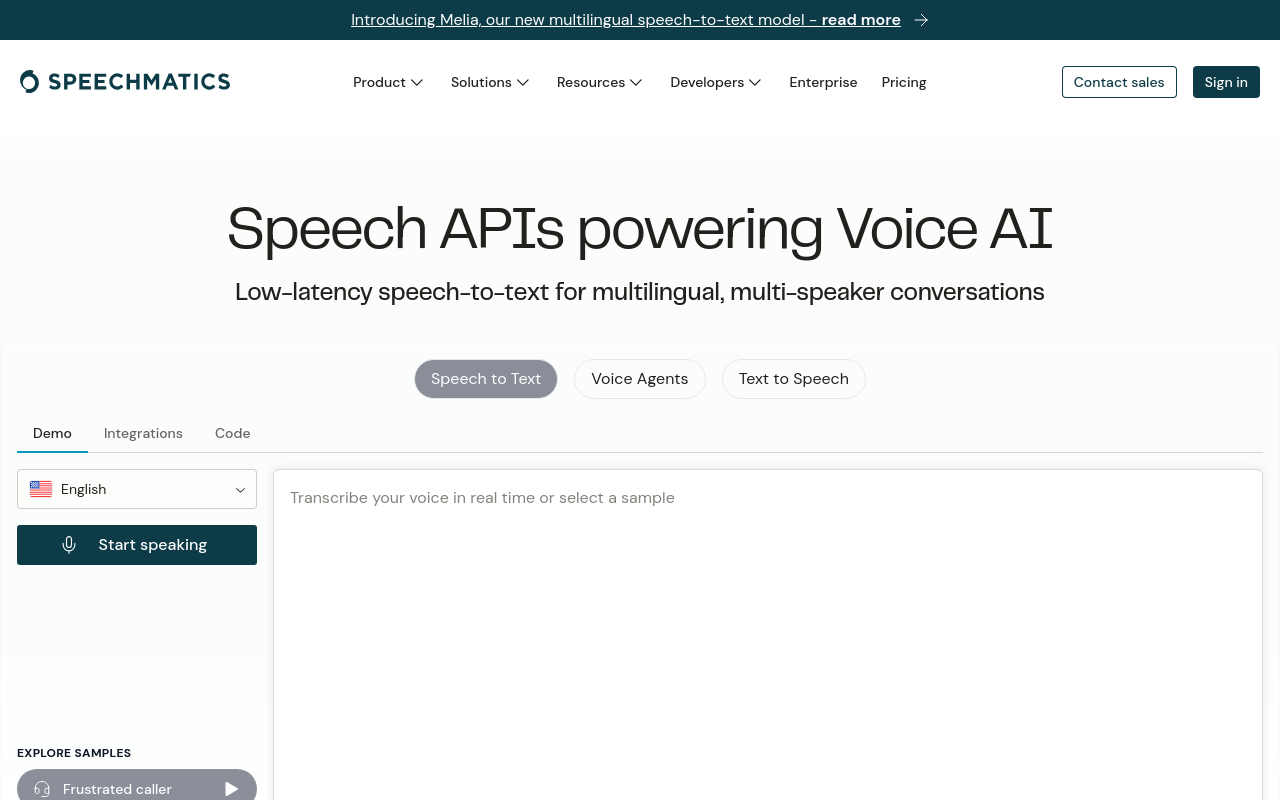
Task: Click the Sign in button
Action: coord(1226,82)
